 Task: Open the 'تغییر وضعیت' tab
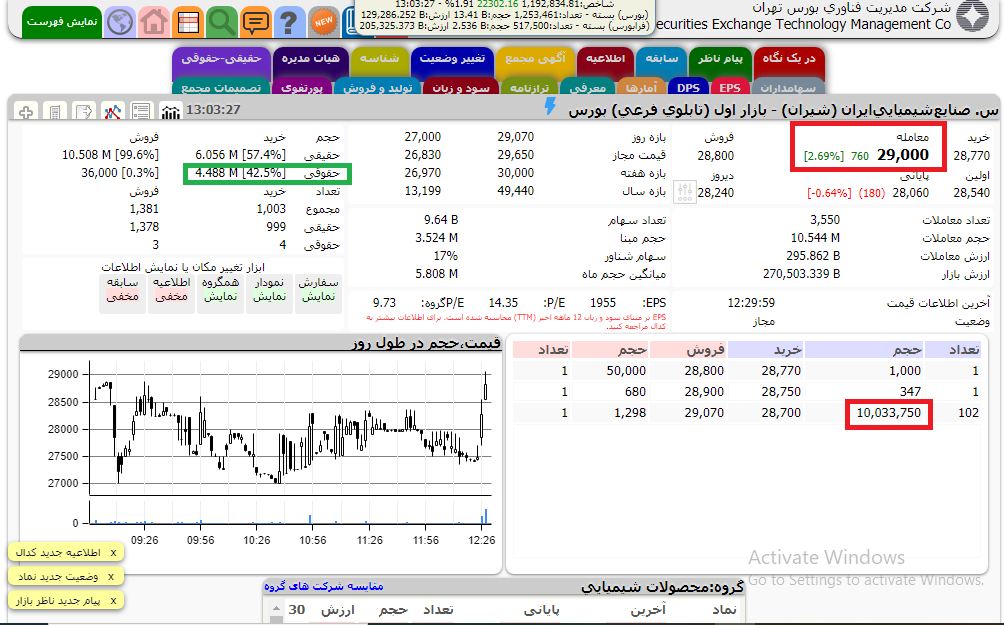[x=452, y=59]
